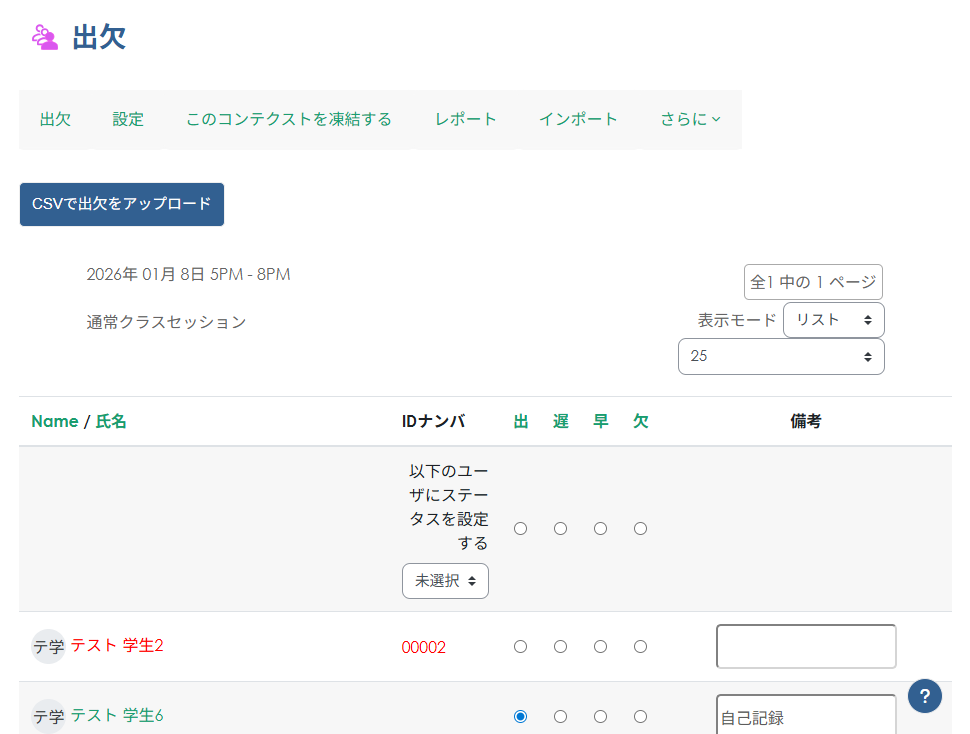Click the attendance module icon beside the title
Viewport: 970px width, 734px height.
click(x=45, y=37)
